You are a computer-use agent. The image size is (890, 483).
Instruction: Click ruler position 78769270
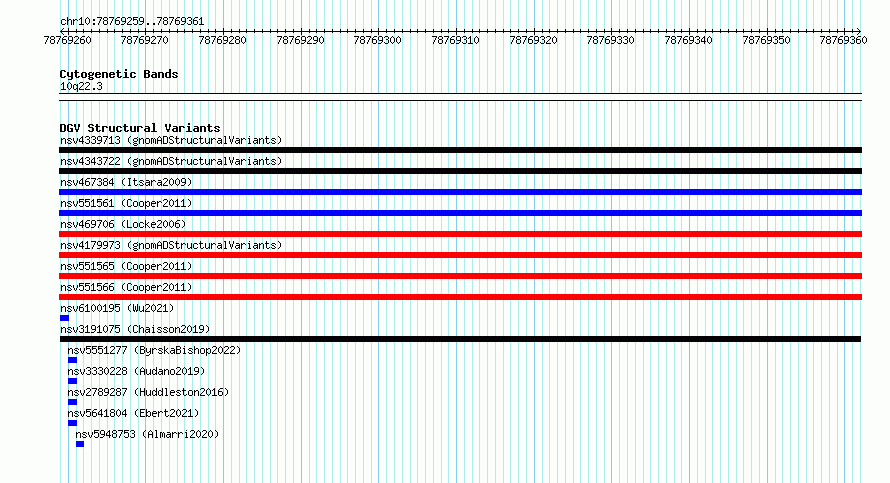144,40
